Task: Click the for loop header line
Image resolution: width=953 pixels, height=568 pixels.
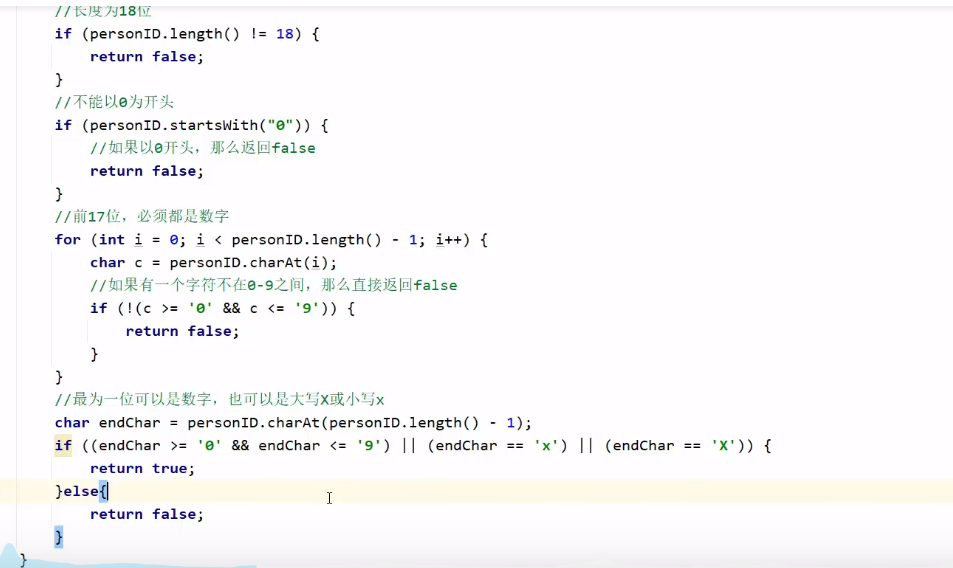Action: pos(271,239)
